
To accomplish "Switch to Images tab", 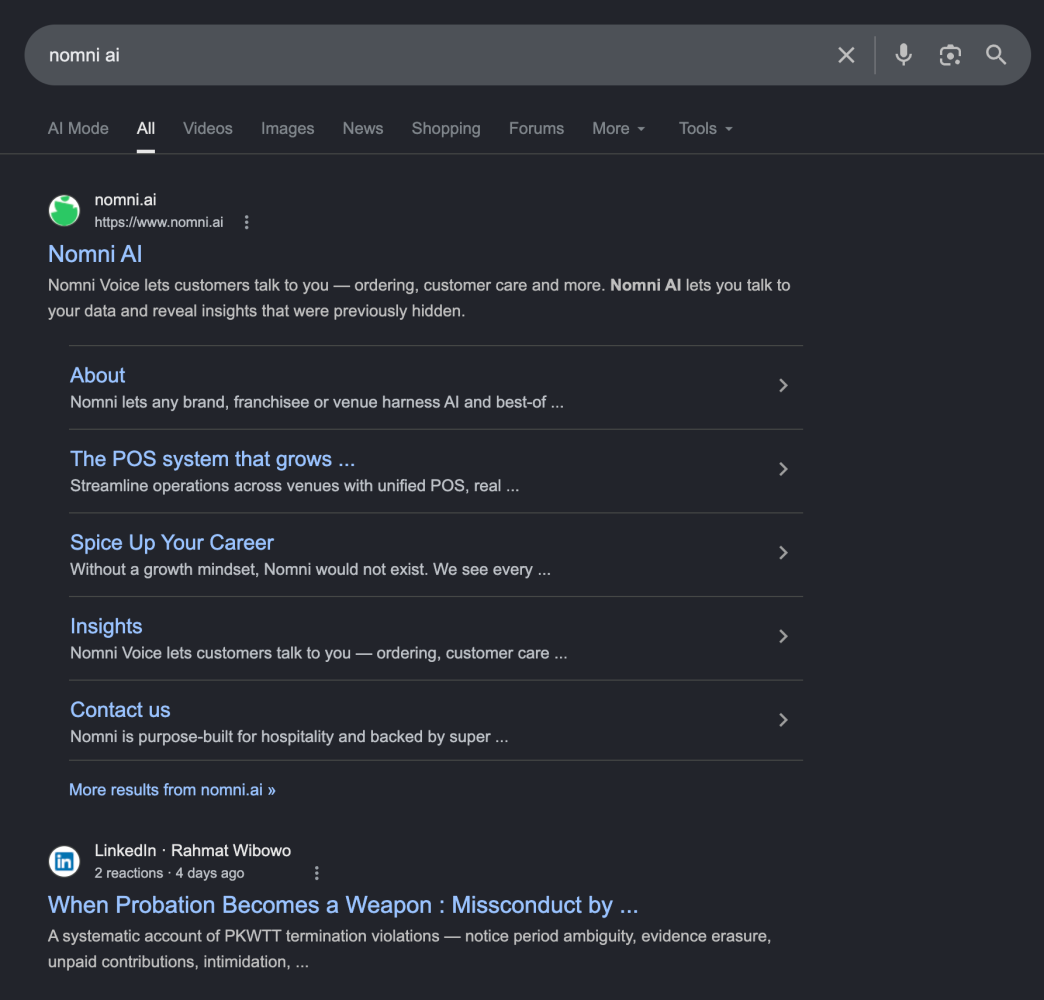I will point(288,128).
